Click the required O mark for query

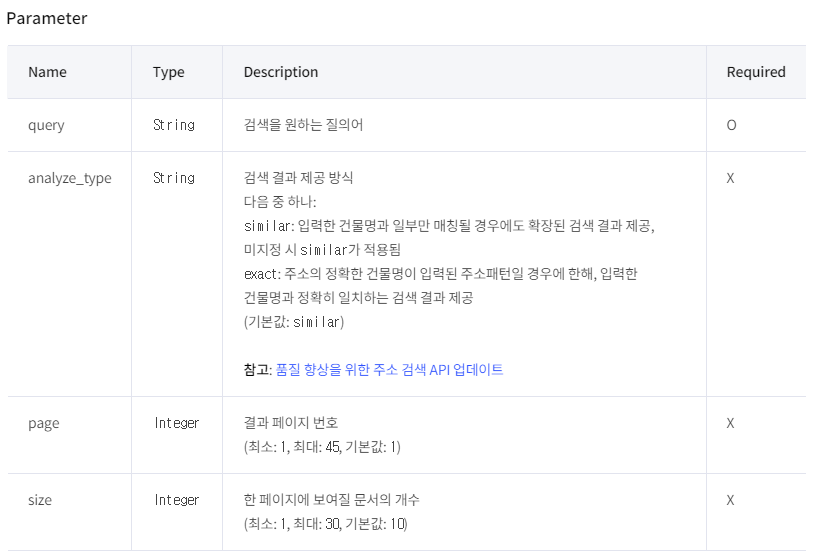click(731, 125)
